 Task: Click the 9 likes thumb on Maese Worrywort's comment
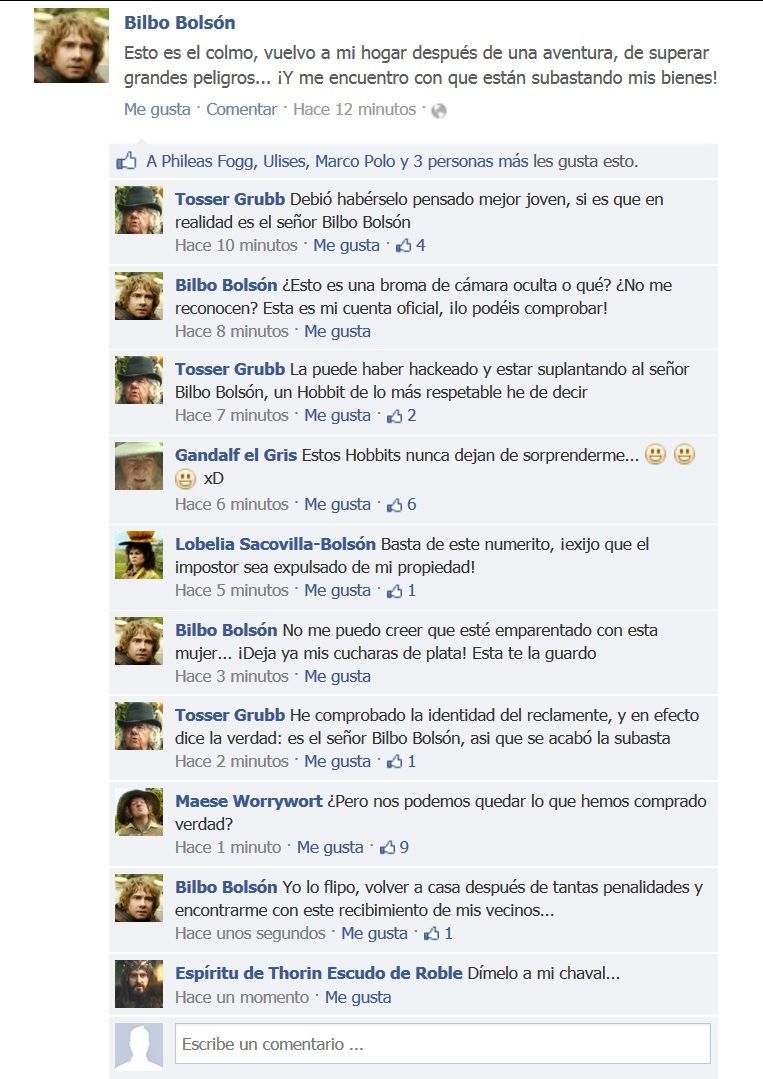pos(387,848)
